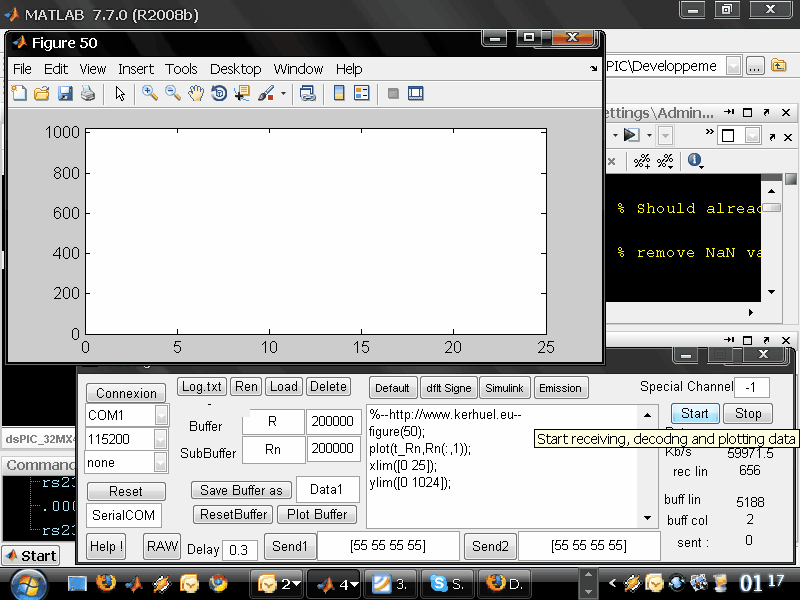Expand the 115200 baud rate dropdown
The image size is (800, 600).
click(160, 439)
